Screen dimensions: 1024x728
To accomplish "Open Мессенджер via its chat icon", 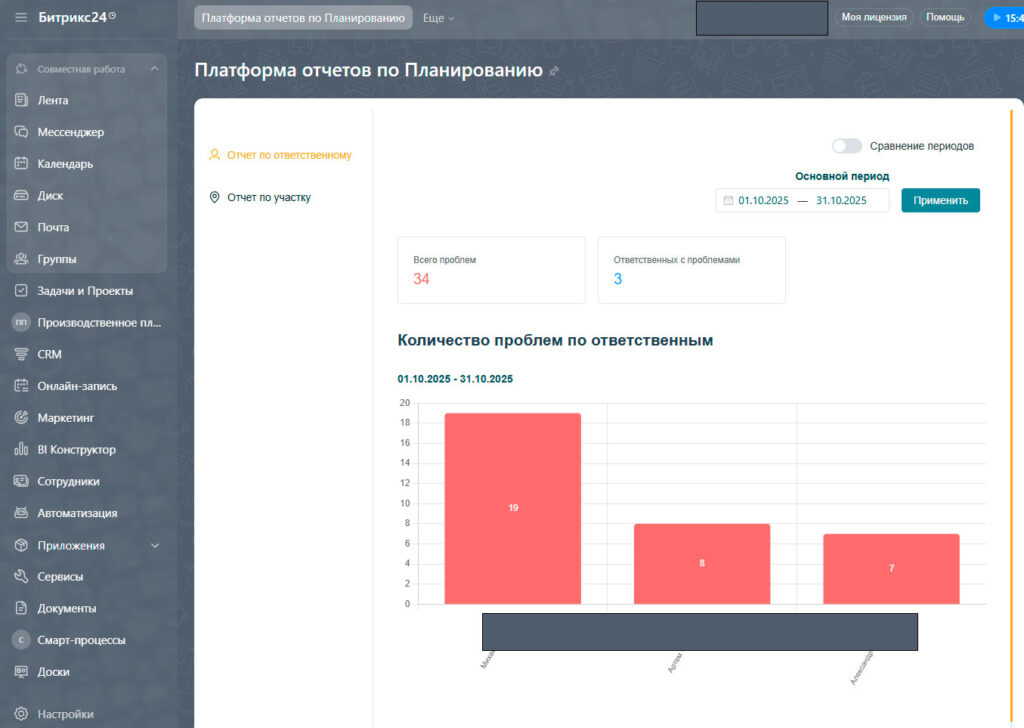I will (x=21, y=132).
